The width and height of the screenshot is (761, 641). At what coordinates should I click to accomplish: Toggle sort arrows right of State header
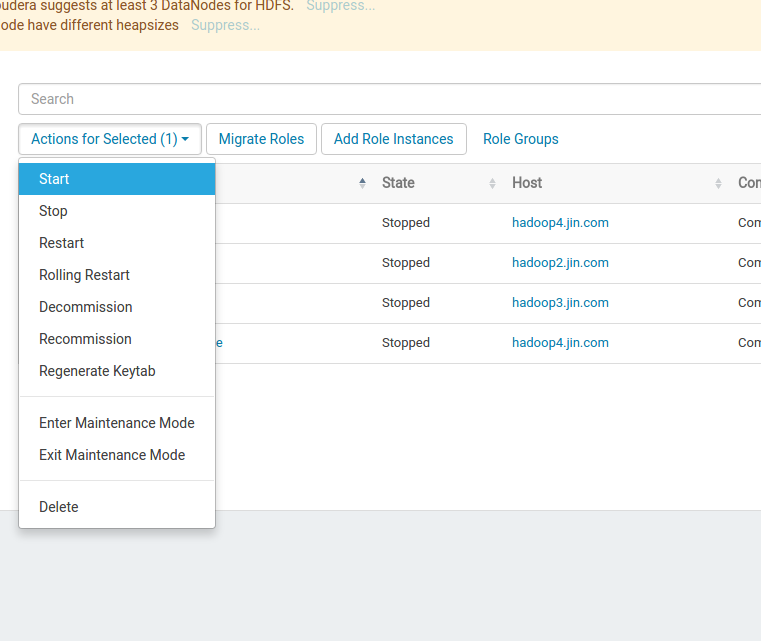[x=492, y=183]
